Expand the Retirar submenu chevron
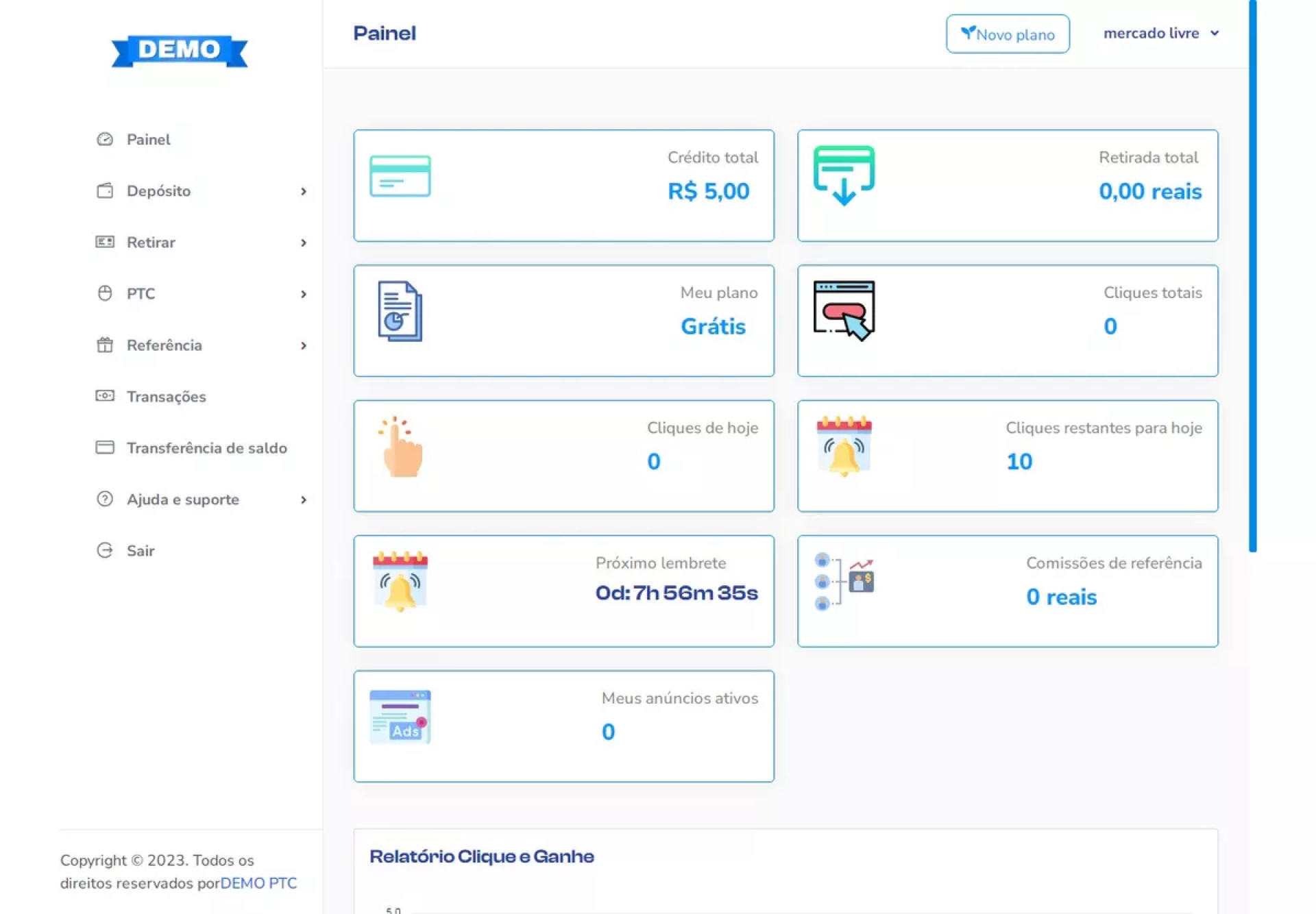This screenshot has width=1316, height=914. (303, 243)
